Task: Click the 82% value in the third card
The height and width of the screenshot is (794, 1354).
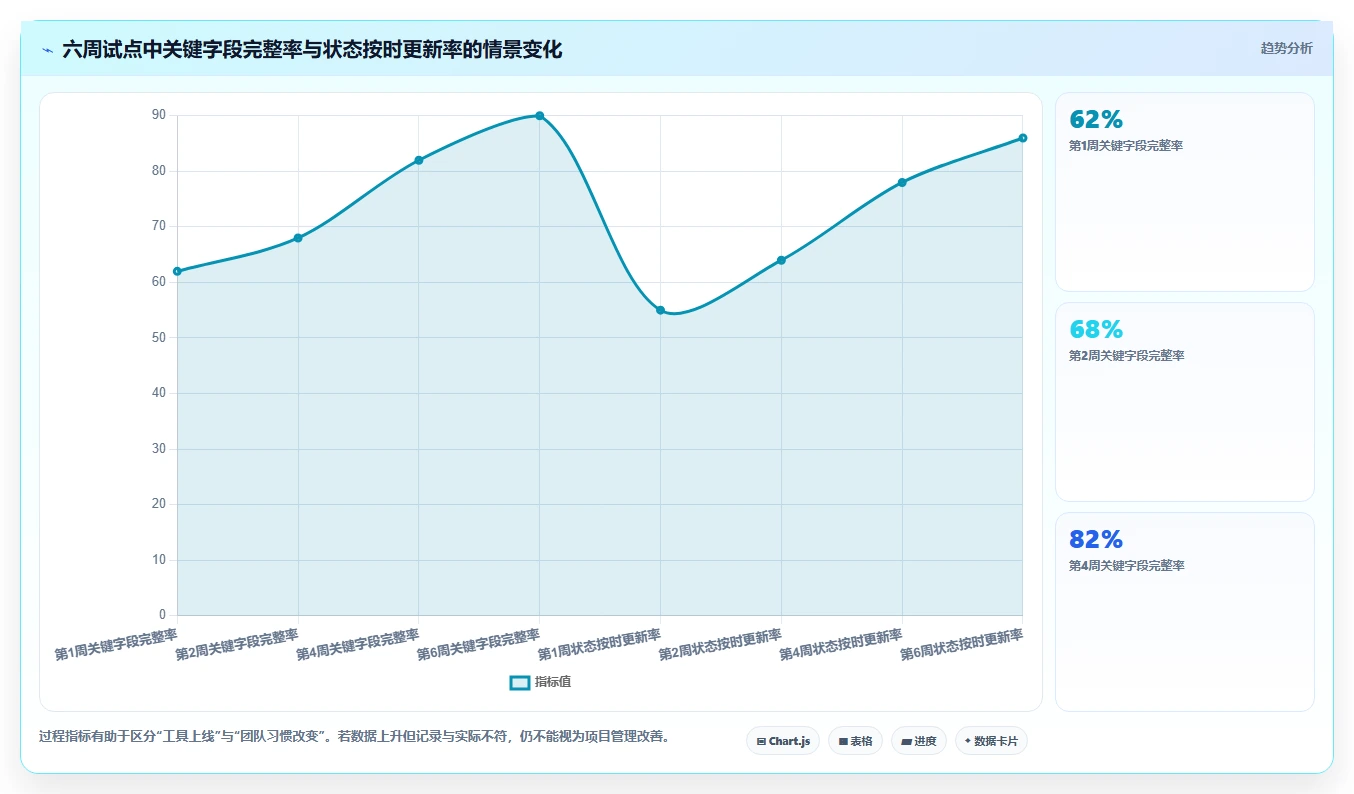Action: [x=1096, y=540]
